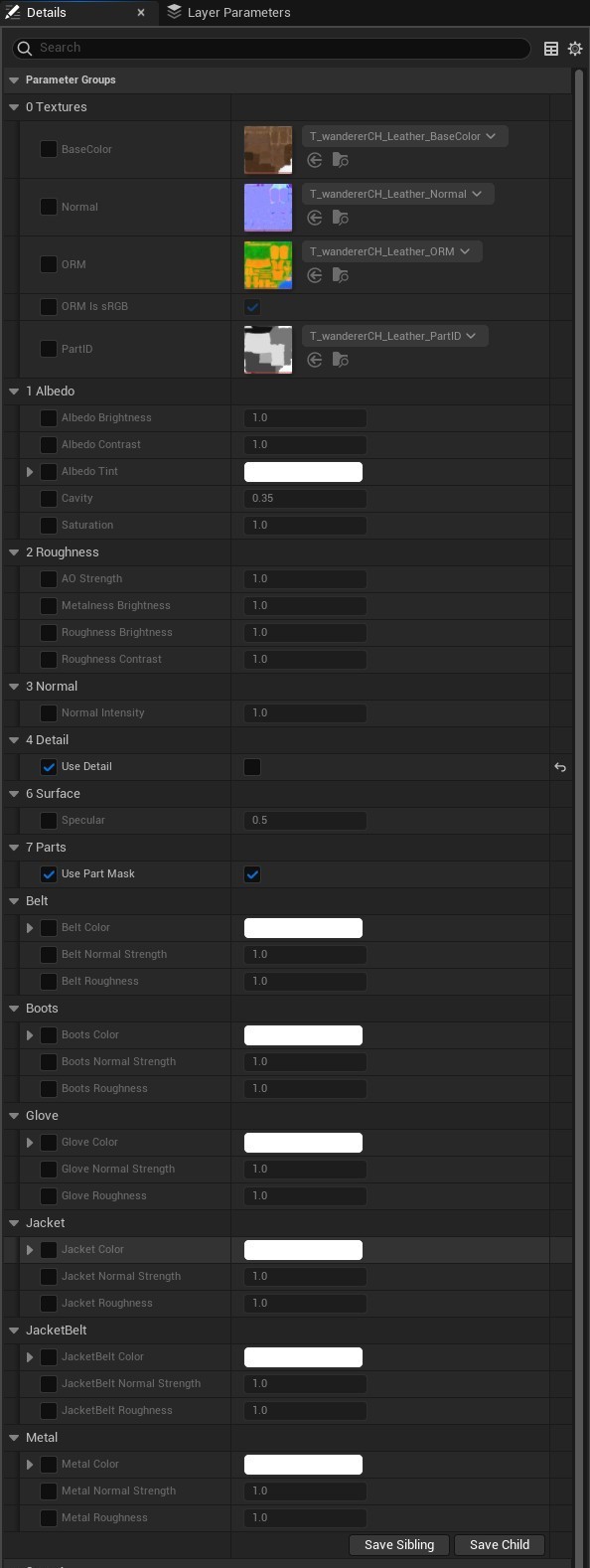The image size is (590, 1568).
Task: Enable override for Jacket Roughness
Action: pyautogui.click(x=48, y=1304)
